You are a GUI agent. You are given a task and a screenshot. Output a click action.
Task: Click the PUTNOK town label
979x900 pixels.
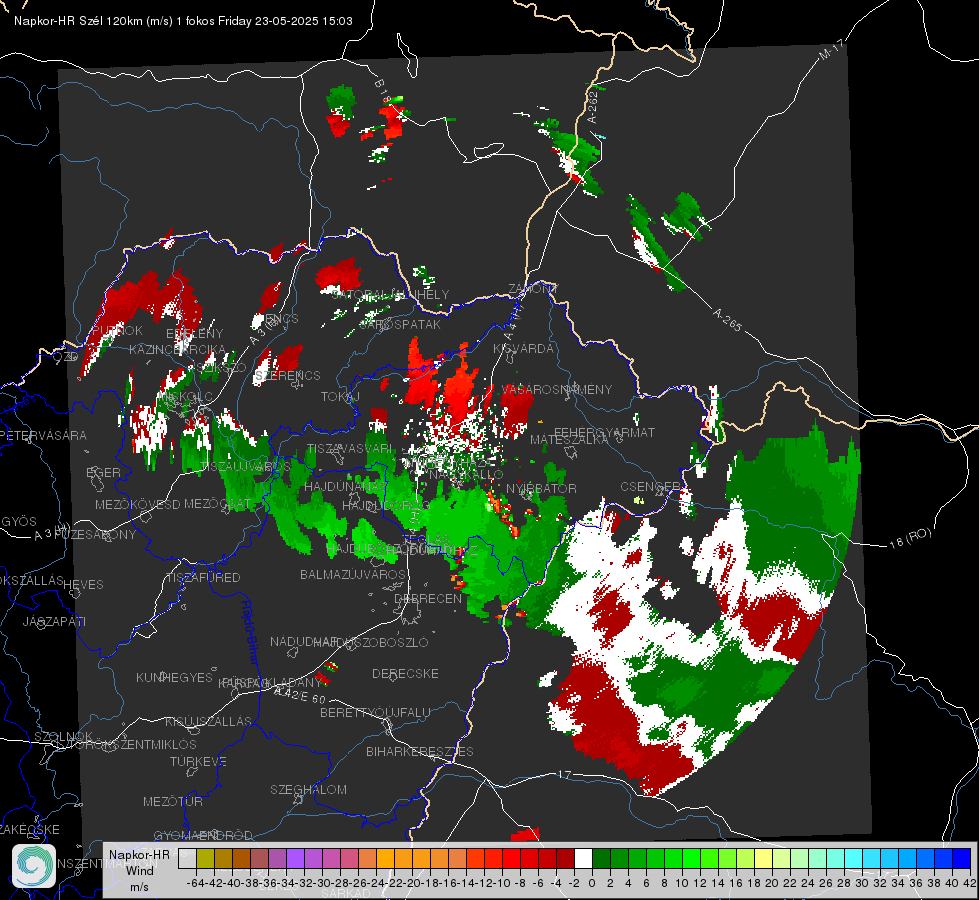[117, 330]
